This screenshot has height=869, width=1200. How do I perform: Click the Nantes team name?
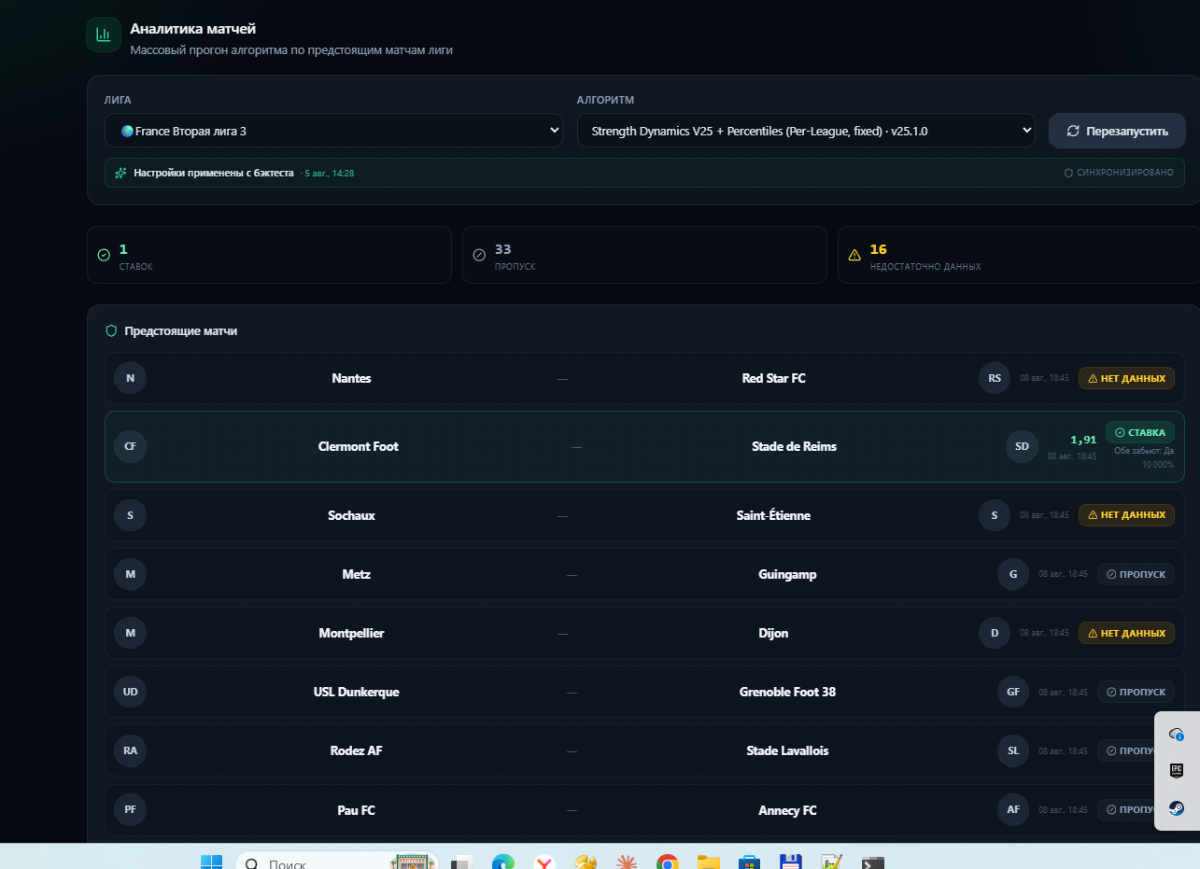tap(351, 378)
